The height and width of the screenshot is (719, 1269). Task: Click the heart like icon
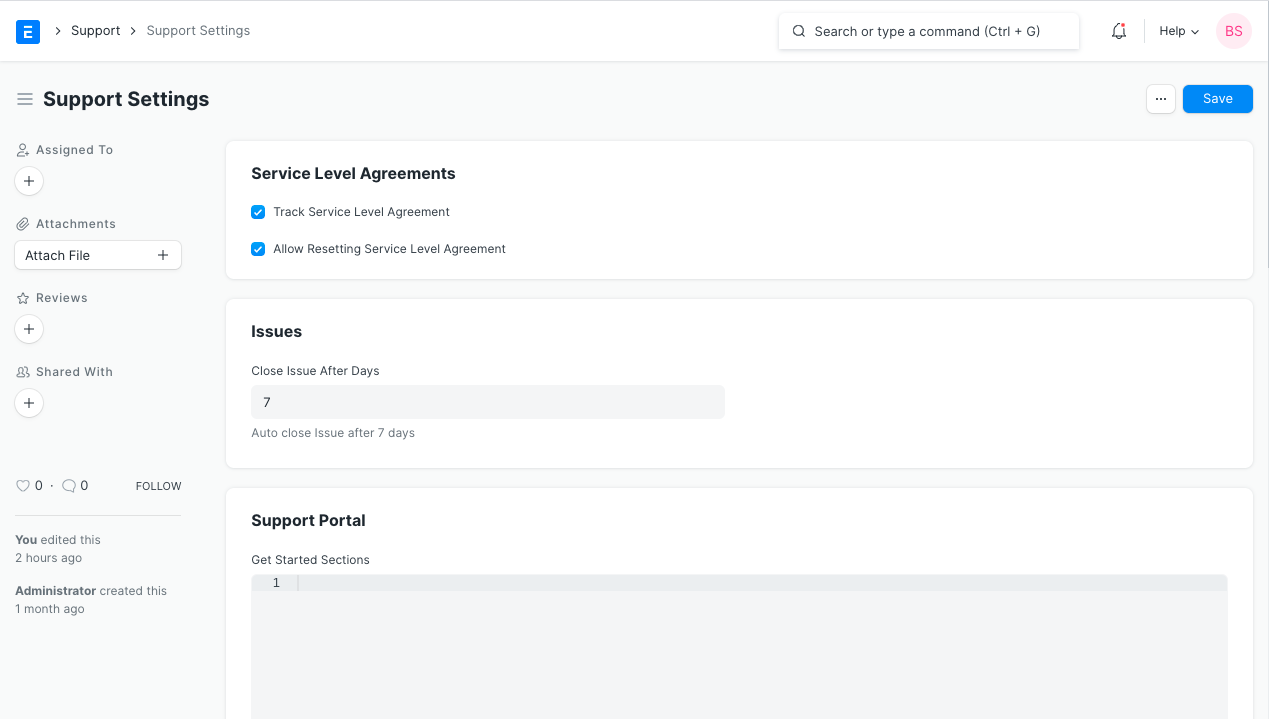(23, 486)
